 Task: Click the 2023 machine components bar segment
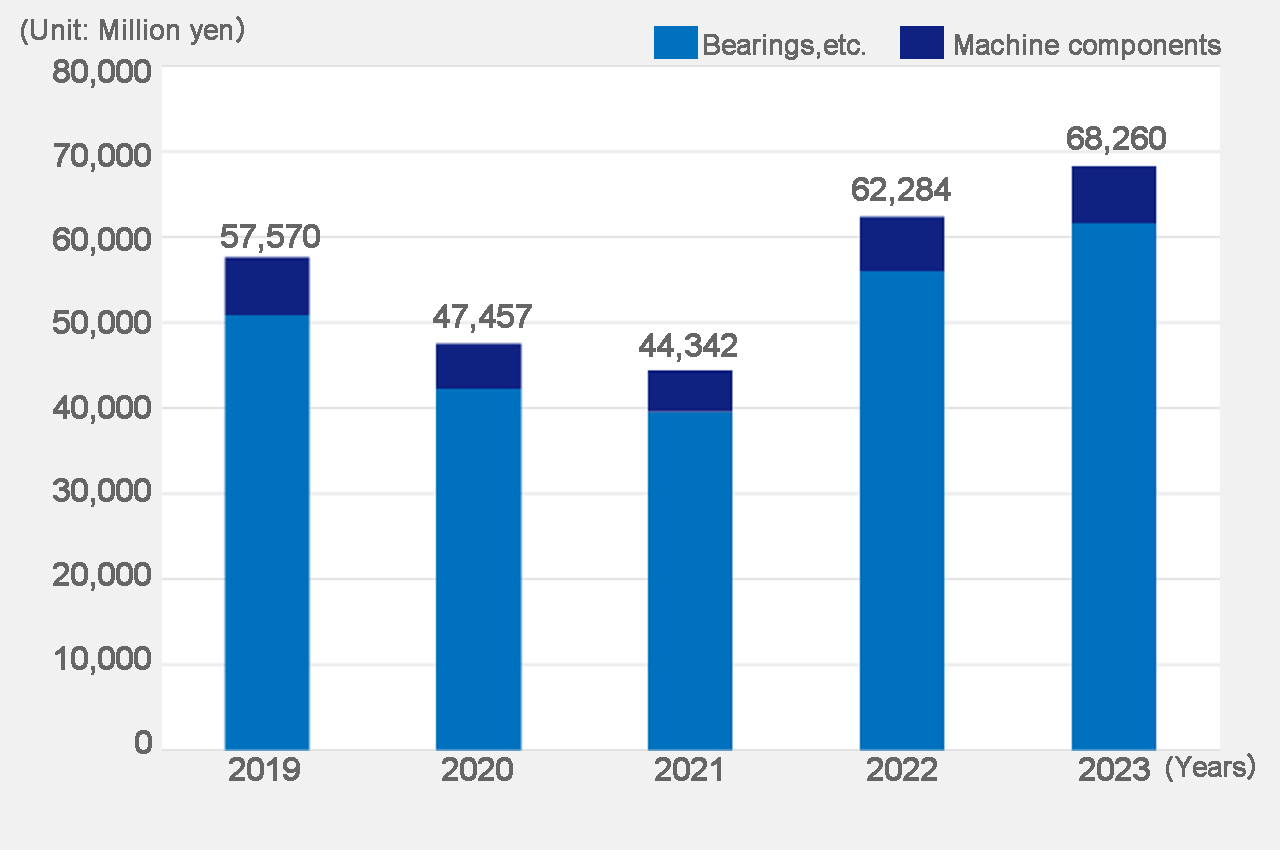click(x=1114, y=195)
